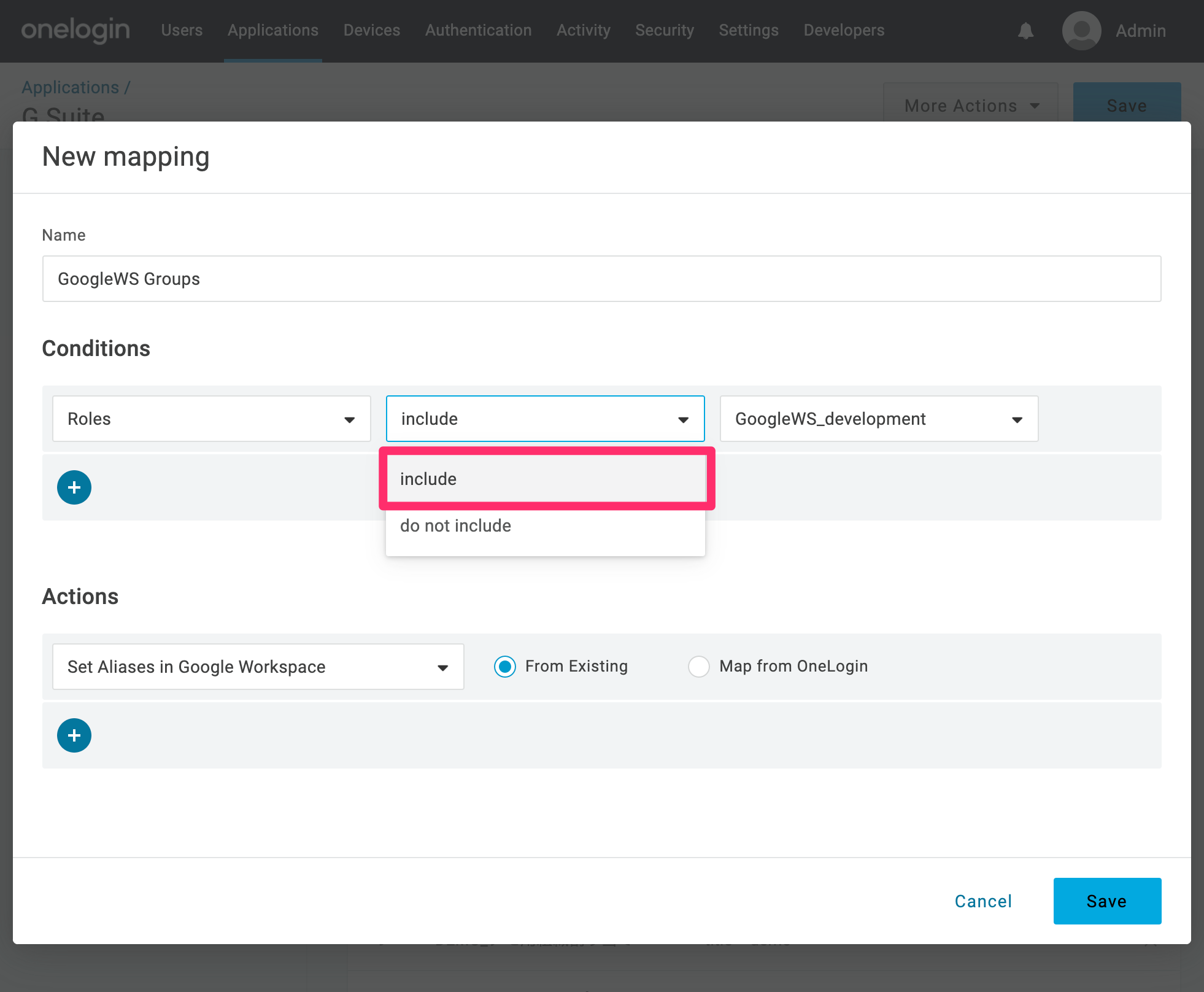Screen dimensions: 1204x992
Task: Open the Security menu
Action: click(665, 30)
